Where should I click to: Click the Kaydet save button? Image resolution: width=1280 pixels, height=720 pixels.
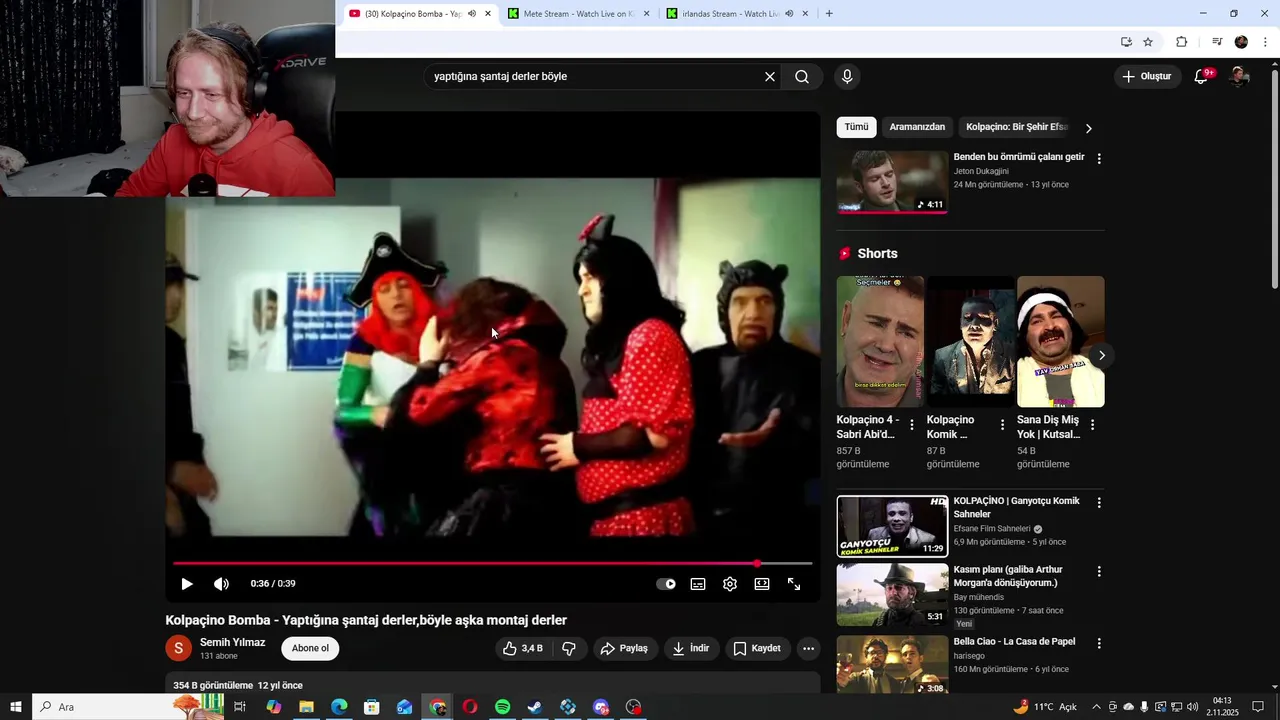[757, 649]
